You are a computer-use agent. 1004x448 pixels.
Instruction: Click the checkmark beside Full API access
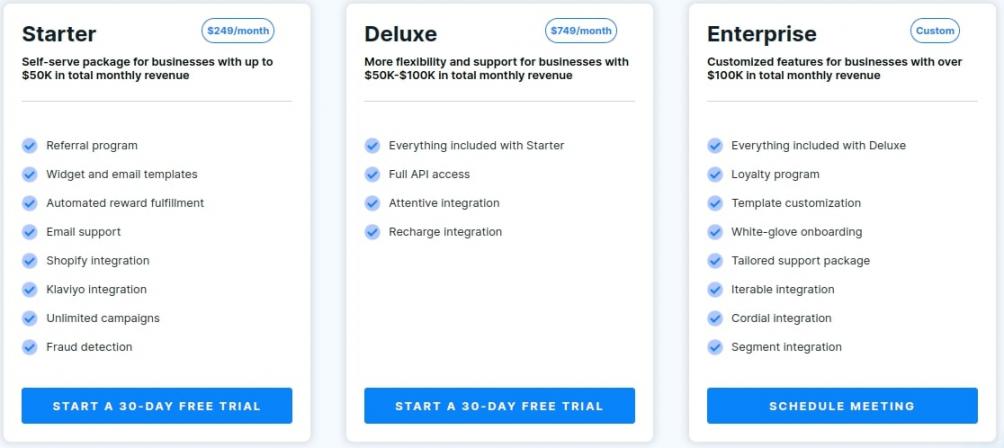pos(373,174)
